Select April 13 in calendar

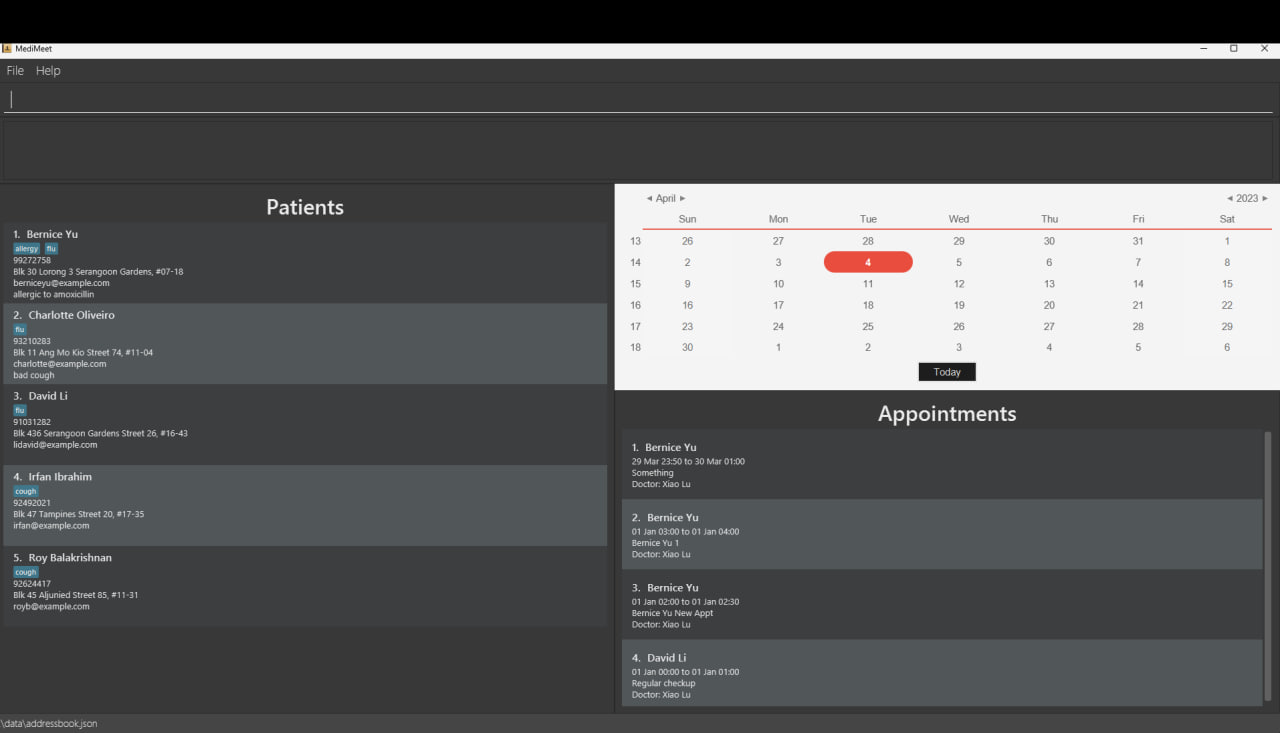[1049, 284]
